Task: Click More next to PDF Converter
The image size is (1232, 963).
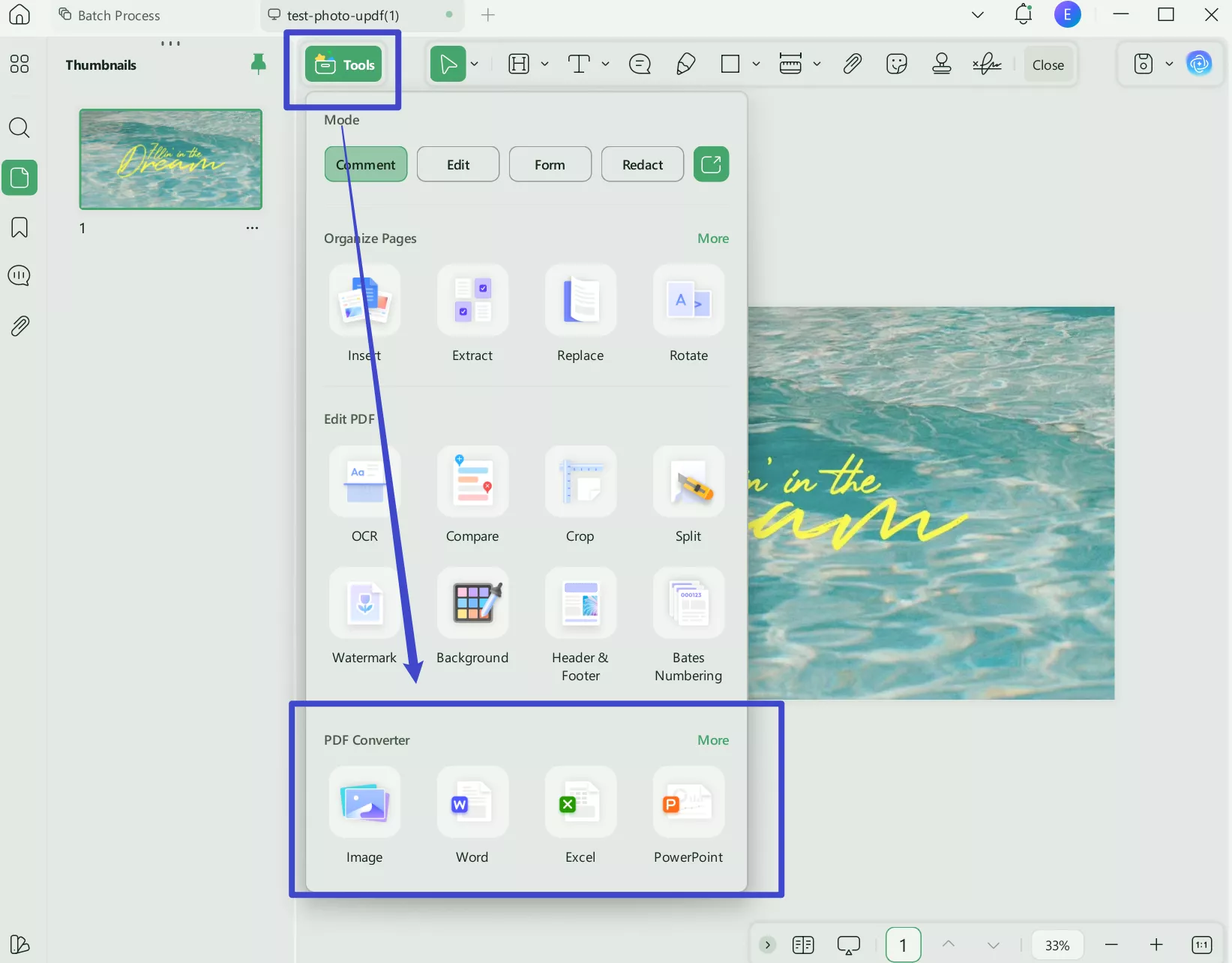Action: 713,740
